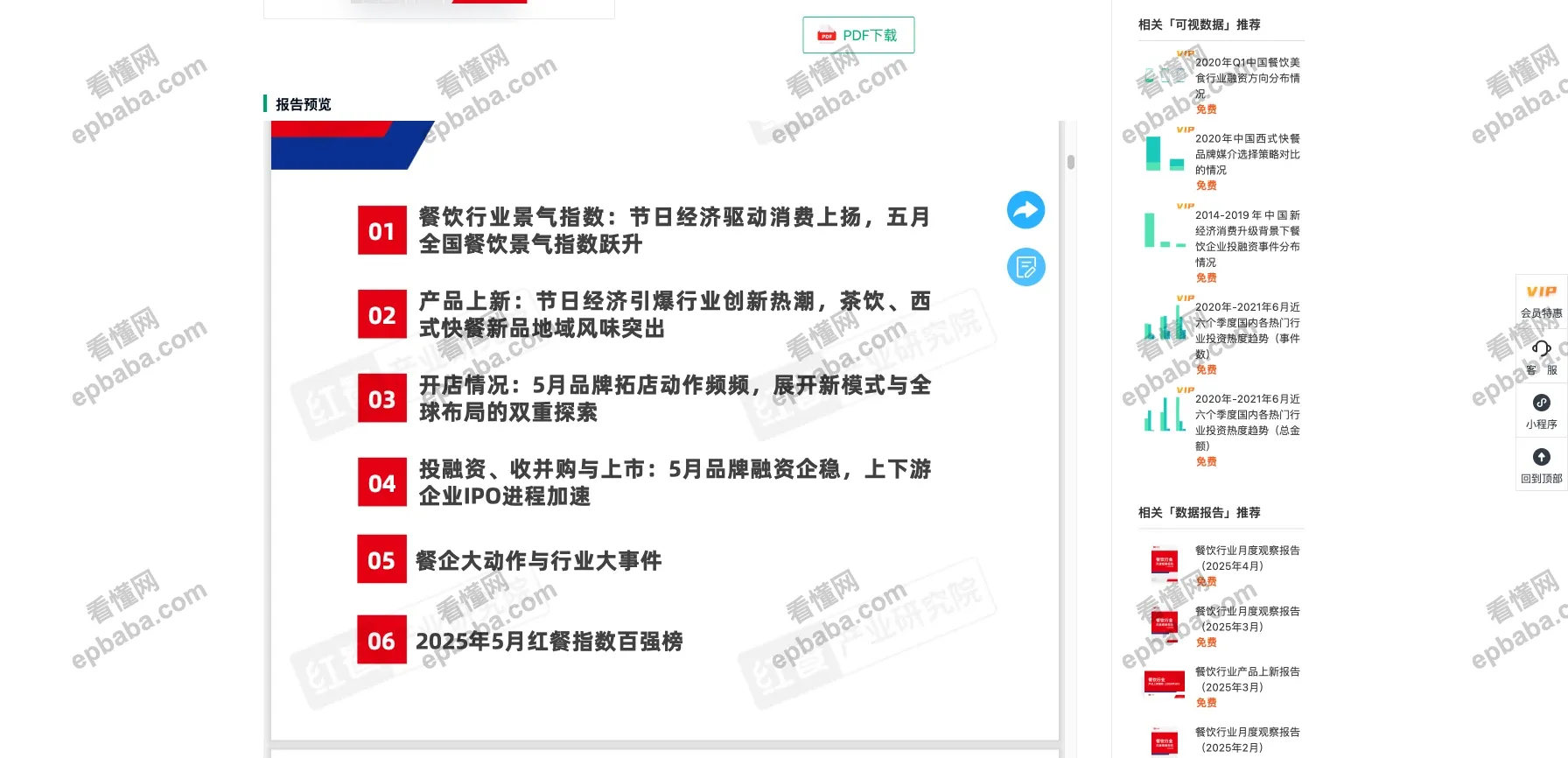
Task: Open 2020年Q1中国餐饮美食行业融资方向分布情况 link
Action: [x=1248, y=78]
